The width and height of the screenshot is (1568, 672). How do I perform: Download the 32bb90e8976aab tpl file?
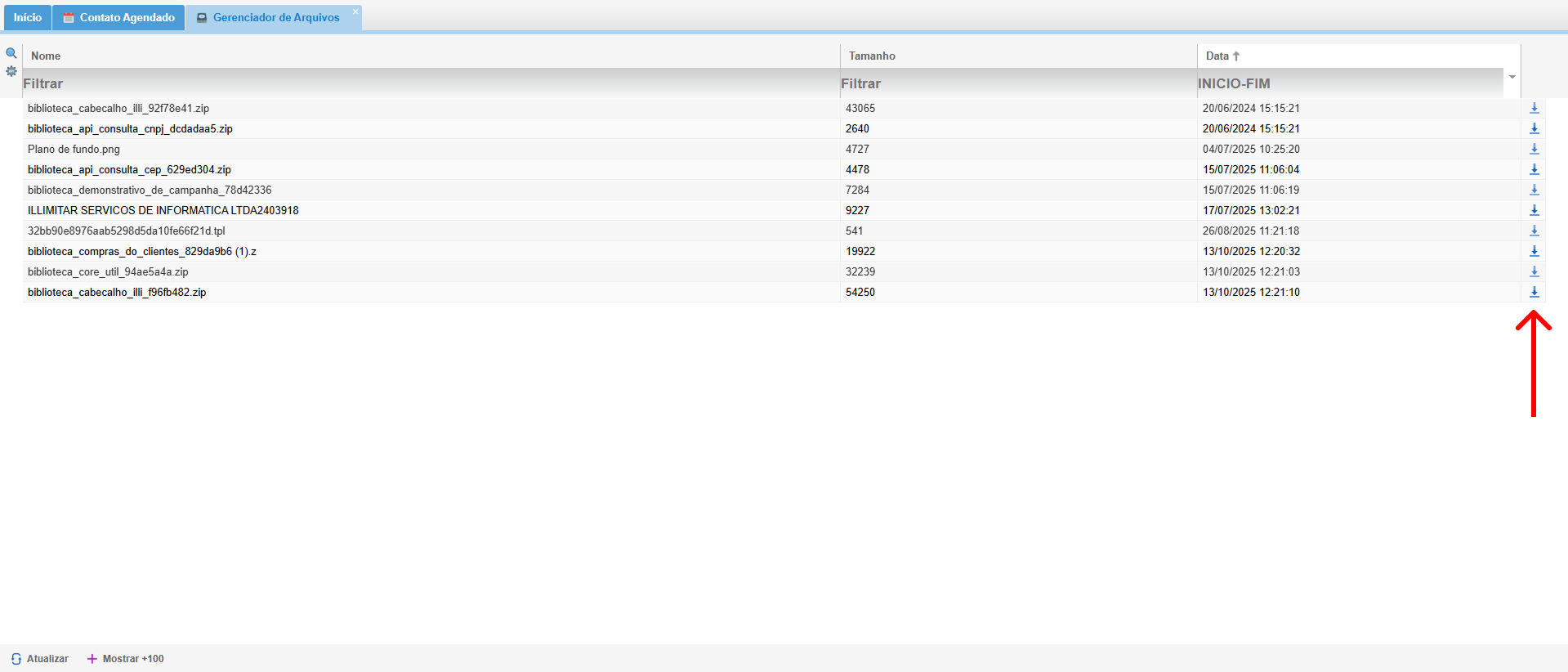(x=1534, y=231)
